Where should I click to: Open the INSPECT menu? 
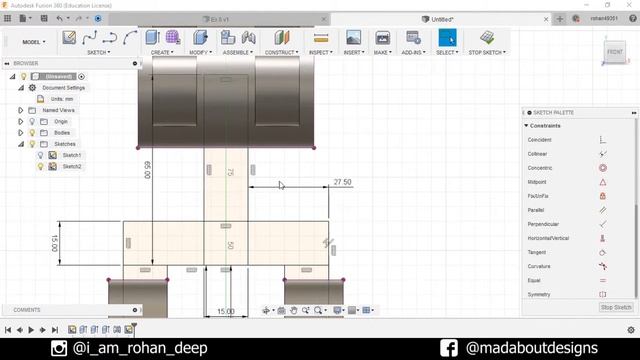point(321,53)
